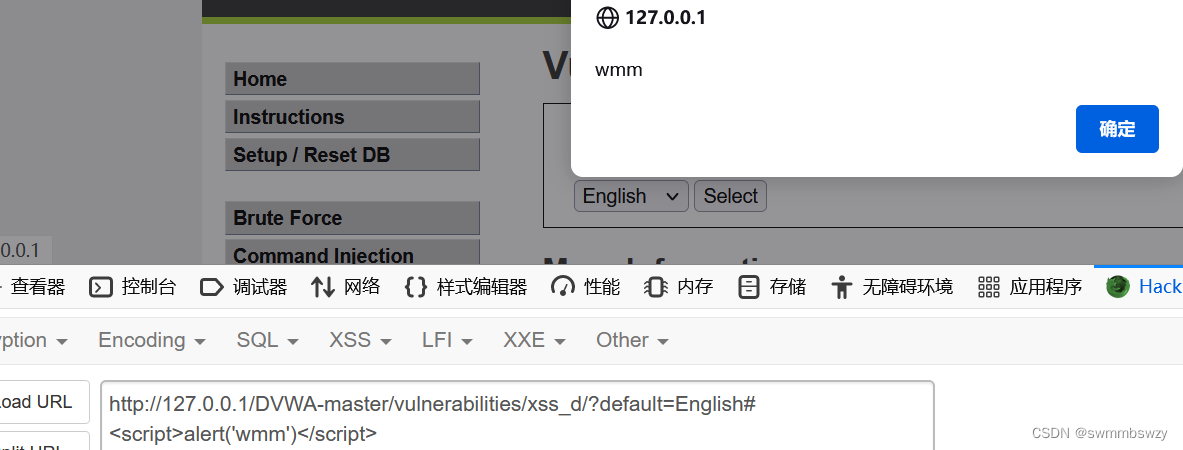Go to Command Injection page

[x=352, y=253]
